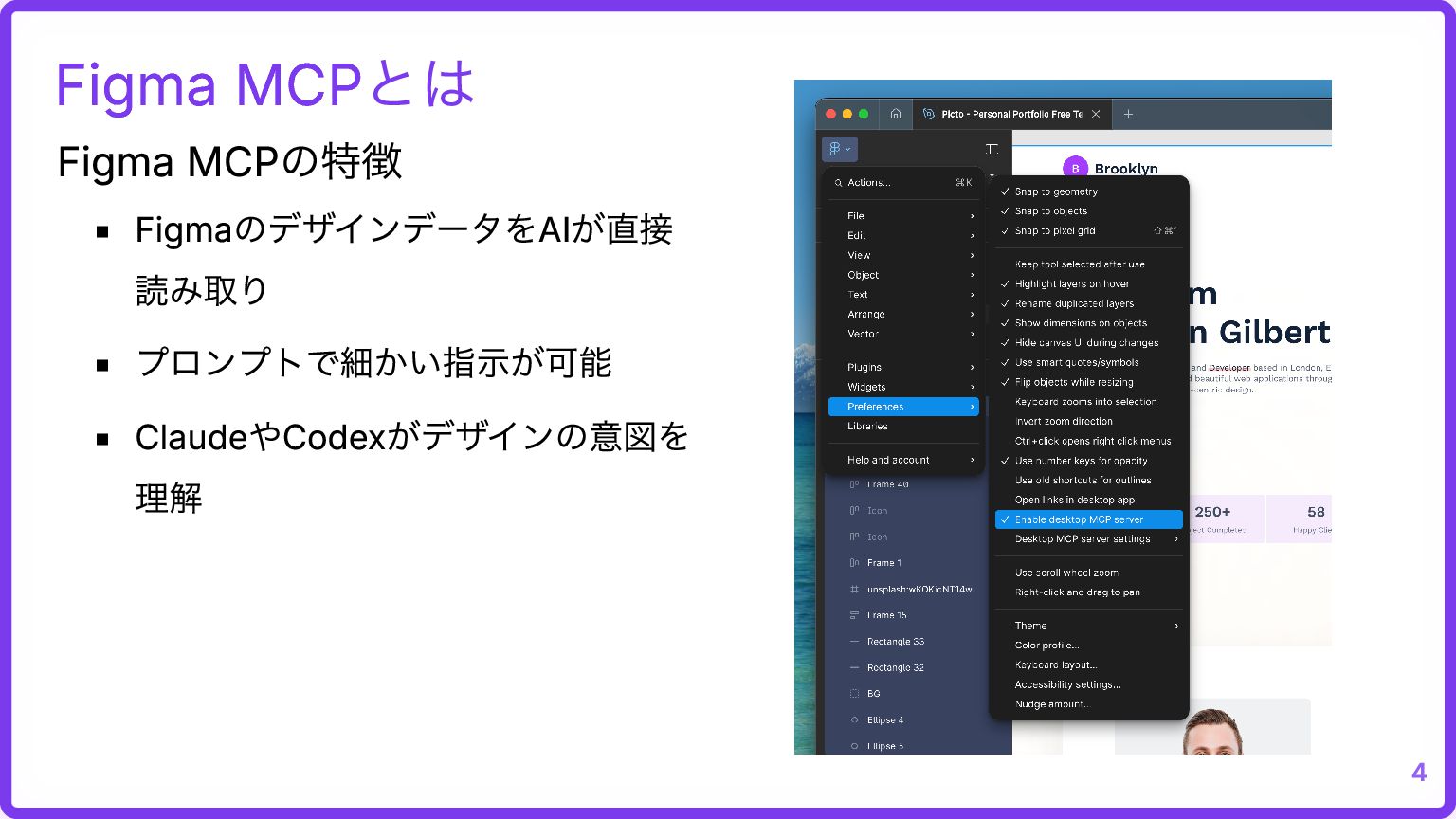
Task: Click the layout icon for Frame 15
Action: coord(854,615)
